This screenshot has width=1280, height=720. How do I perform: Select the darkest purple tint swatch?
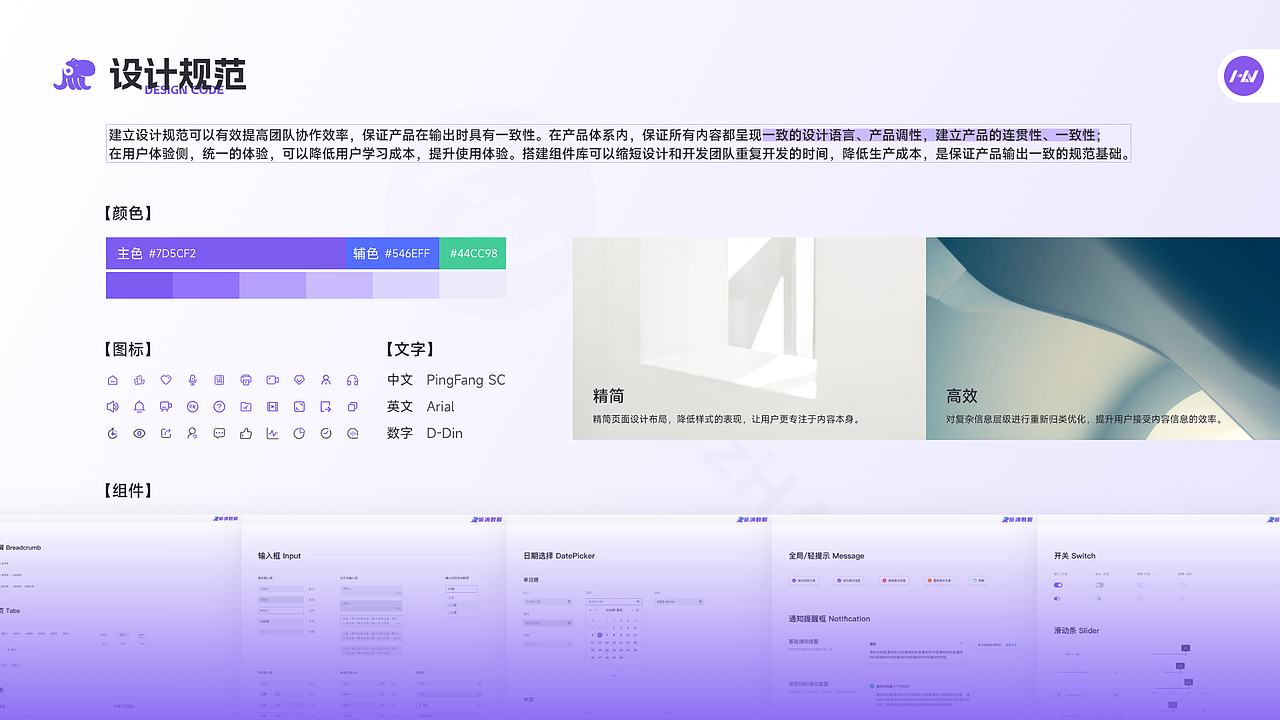point(139,285)
